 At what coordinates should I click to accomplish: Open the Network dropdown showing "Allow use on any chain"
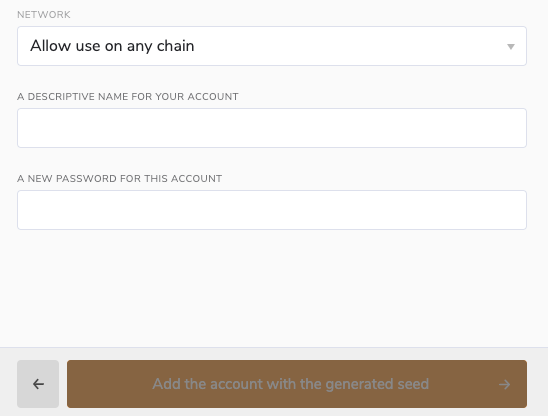click(x=272, y=46)
